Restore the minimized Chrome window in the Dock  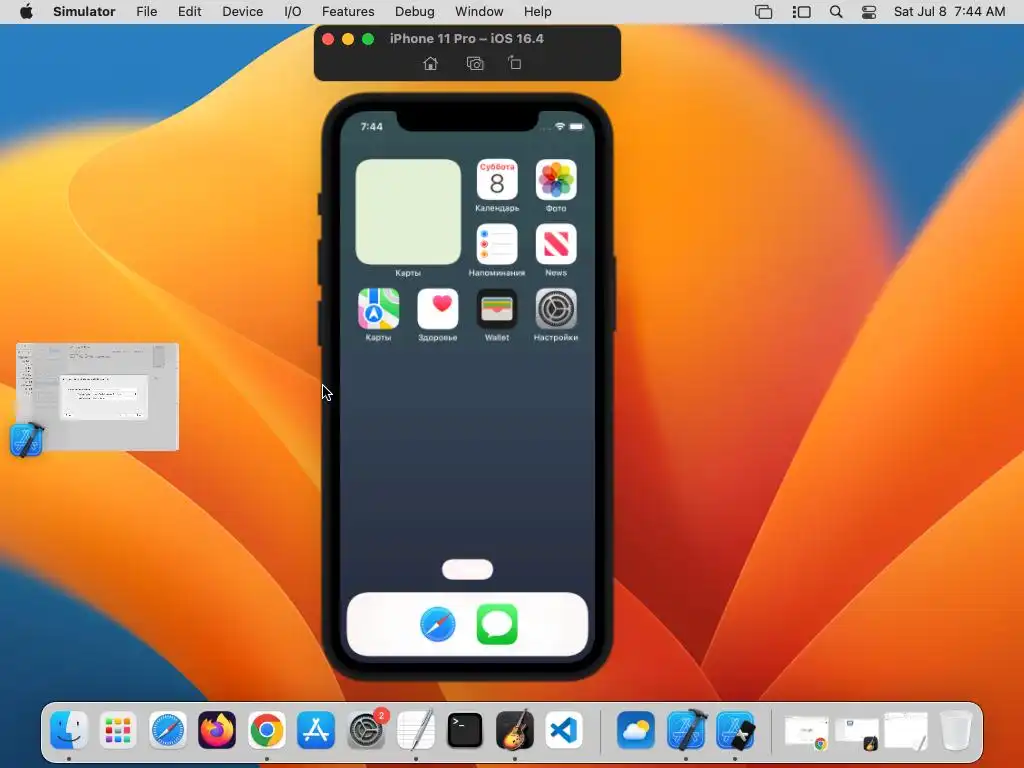click(807, 732)
